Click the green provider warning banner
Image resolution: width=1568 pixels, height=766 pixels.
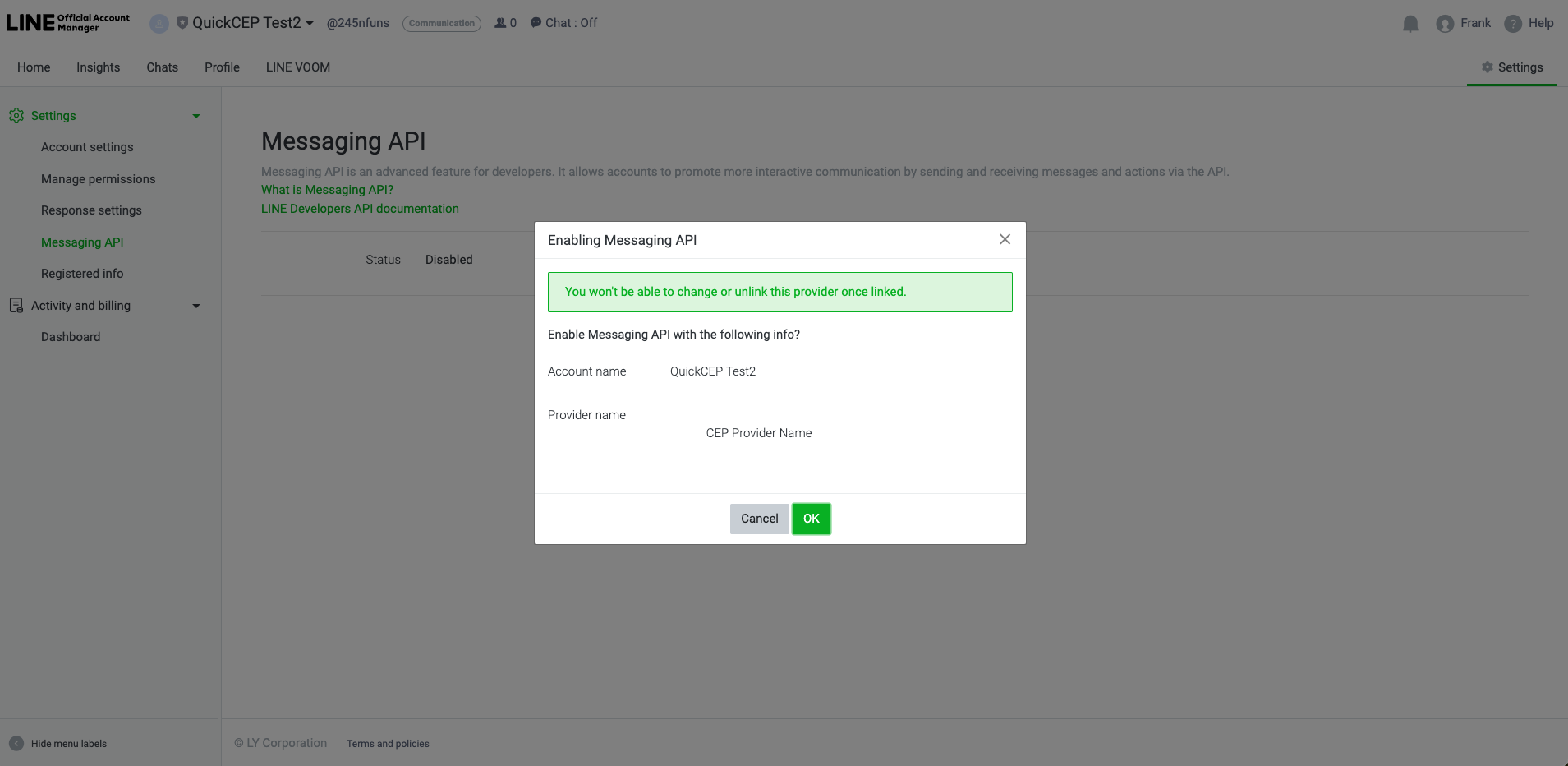pos(780,292)
